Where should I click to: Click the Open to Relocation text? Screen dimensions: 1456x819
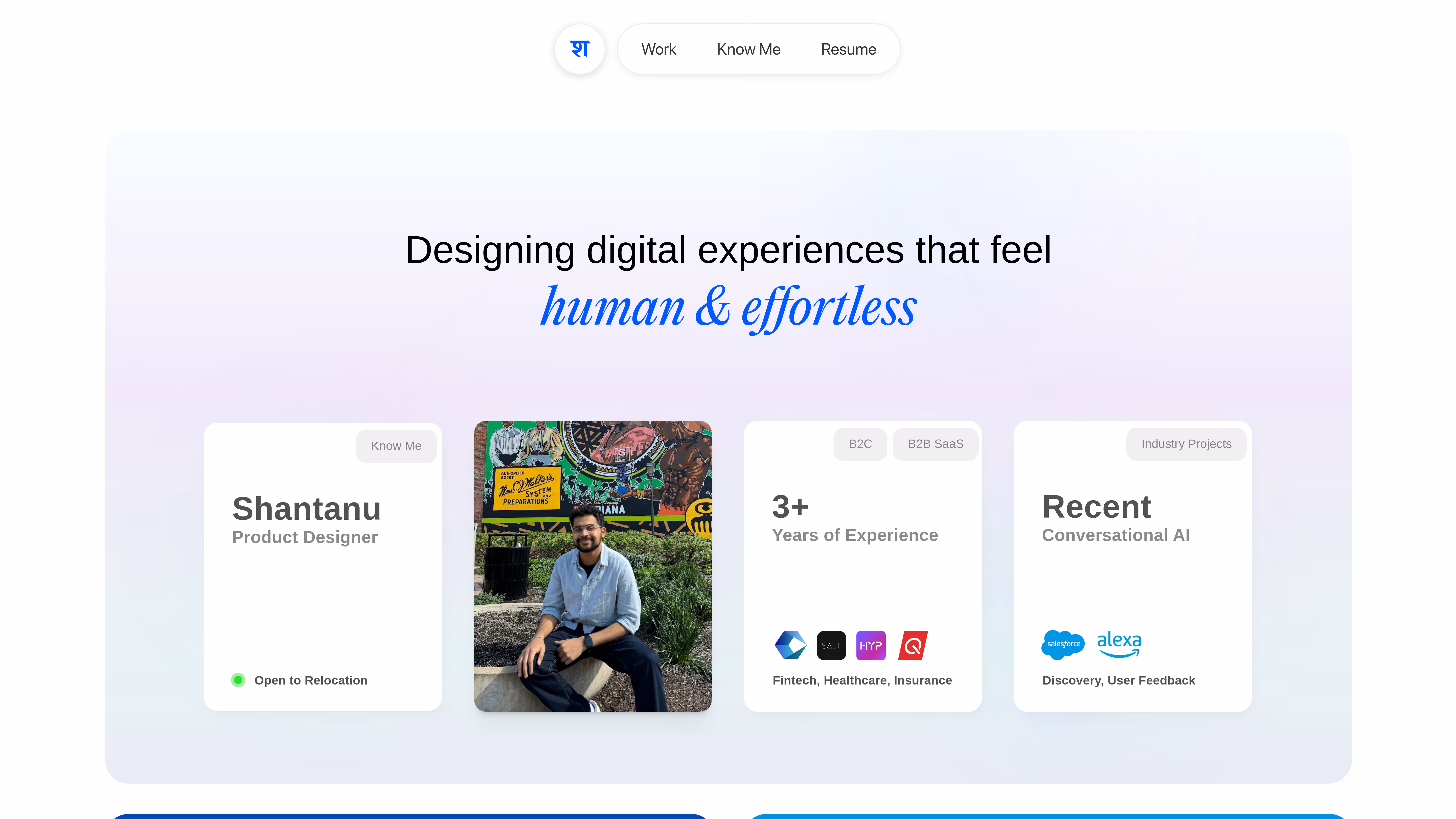310,680
